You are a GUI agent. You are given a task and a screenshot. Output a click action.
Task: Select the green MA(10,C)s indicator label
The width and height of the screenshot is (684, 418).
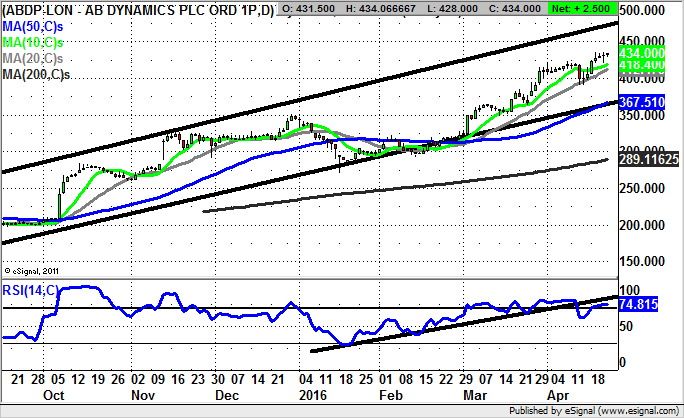[x=37, y=42]
